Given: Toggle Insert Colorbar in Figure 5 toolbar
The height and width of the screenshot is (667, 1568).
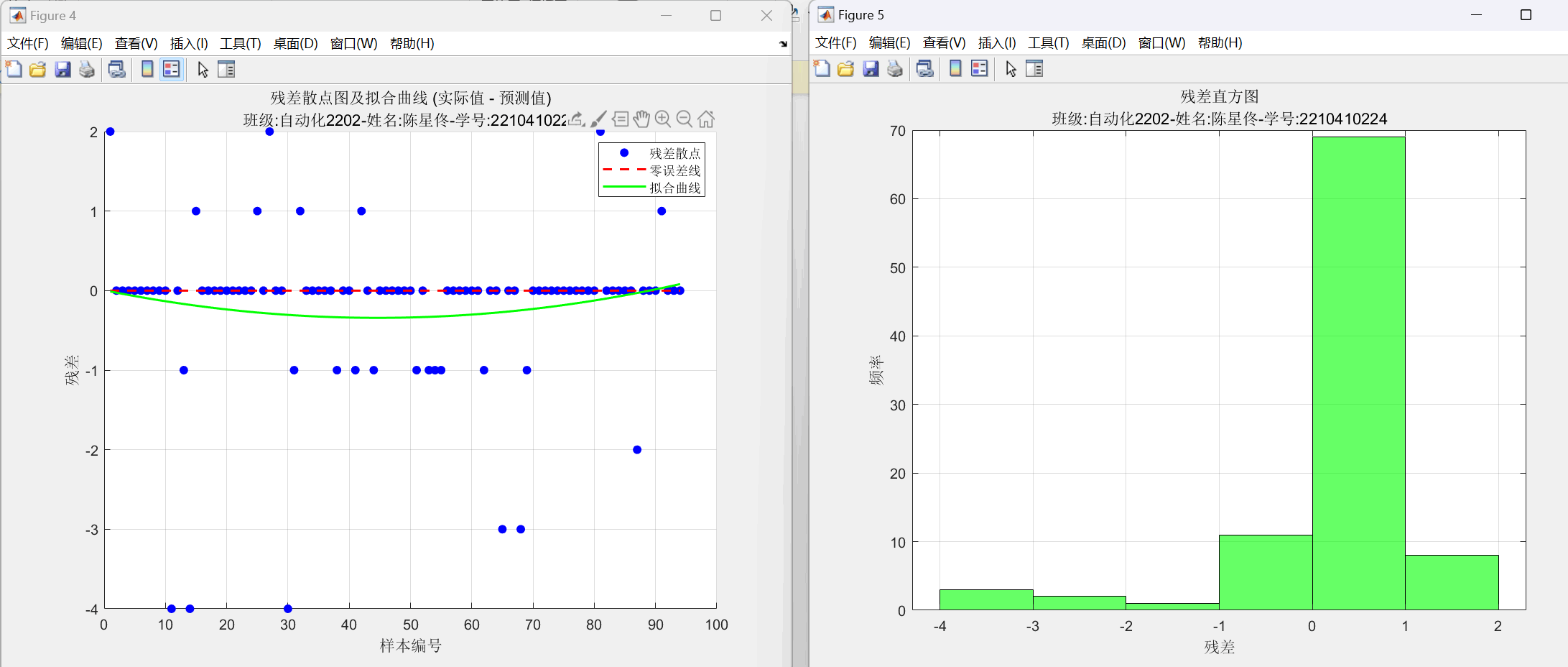Looking at the screenshot, I should click(955, 69).
